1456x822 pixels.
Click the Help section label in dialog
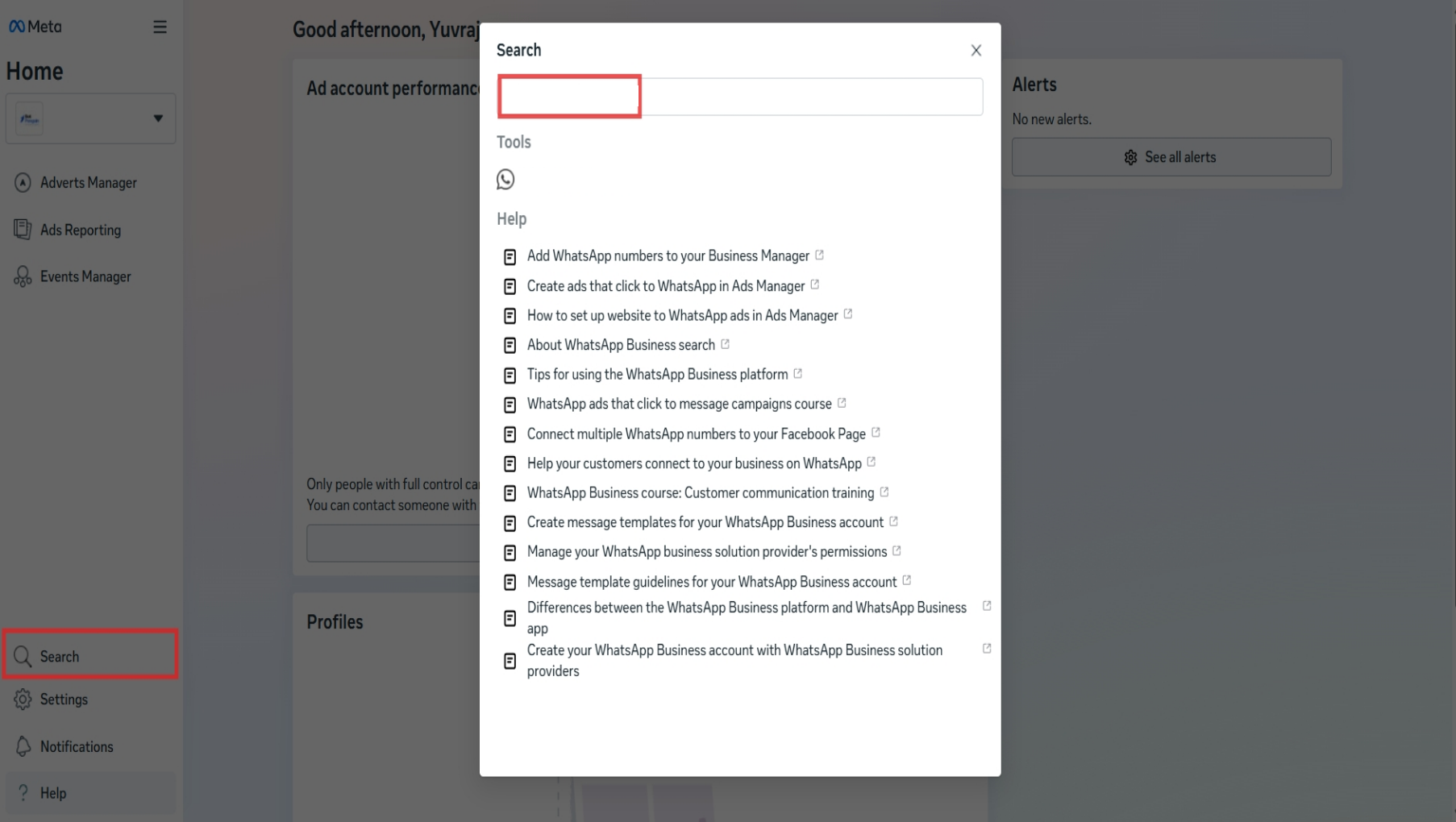coord(511,219)
